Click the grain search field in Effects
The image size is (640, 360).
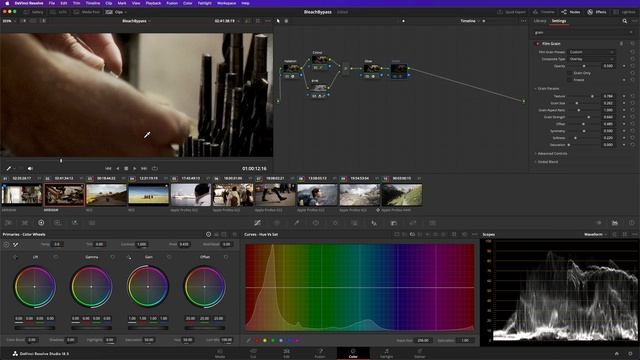point(584,32)
